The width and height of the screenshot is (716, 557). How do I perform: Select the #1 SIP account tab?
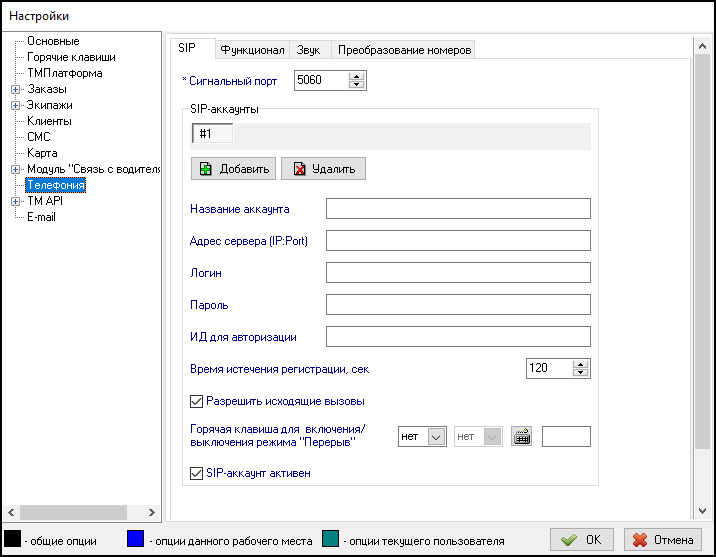point(211,134)
